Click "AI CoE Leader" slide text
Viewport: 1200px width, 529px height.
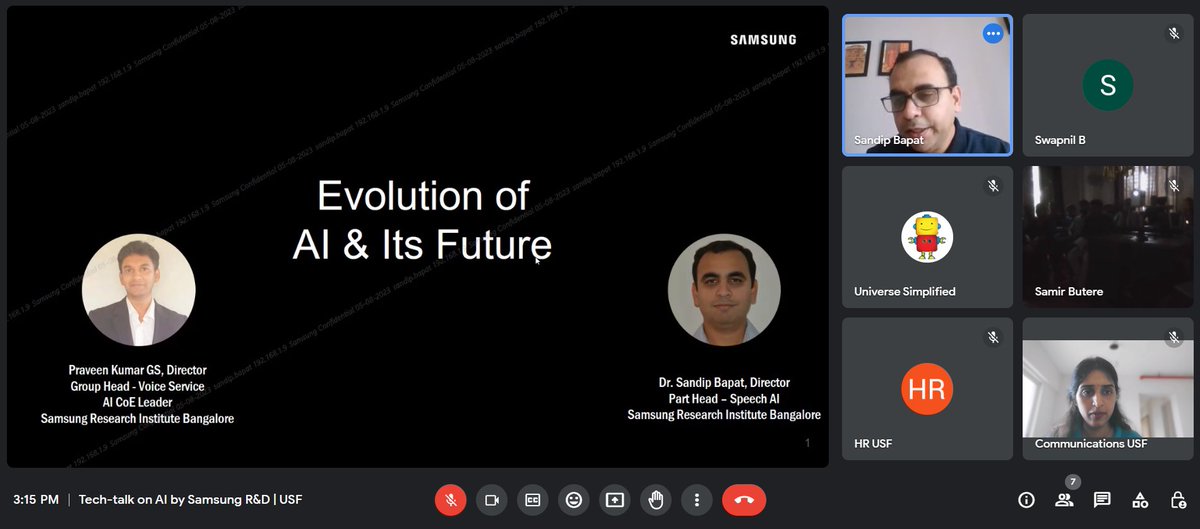pos(138,402)
